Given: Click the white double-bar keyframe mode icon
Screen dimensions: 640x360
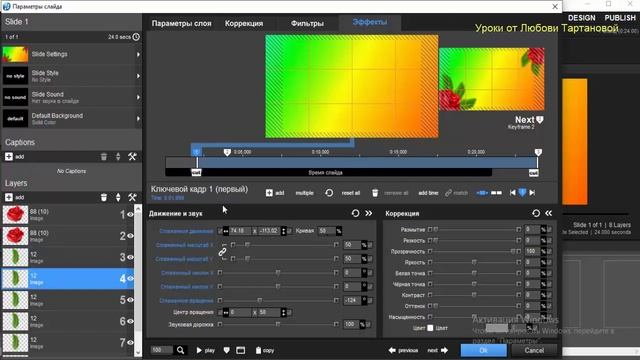Looking at the screenshot, I should (496, 193).
